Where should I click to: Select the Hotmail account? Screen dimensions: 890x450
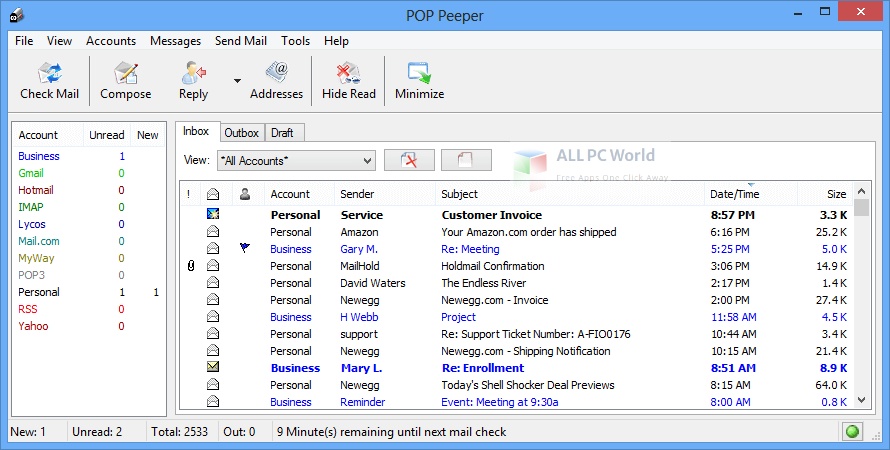[x=36, y=190]
